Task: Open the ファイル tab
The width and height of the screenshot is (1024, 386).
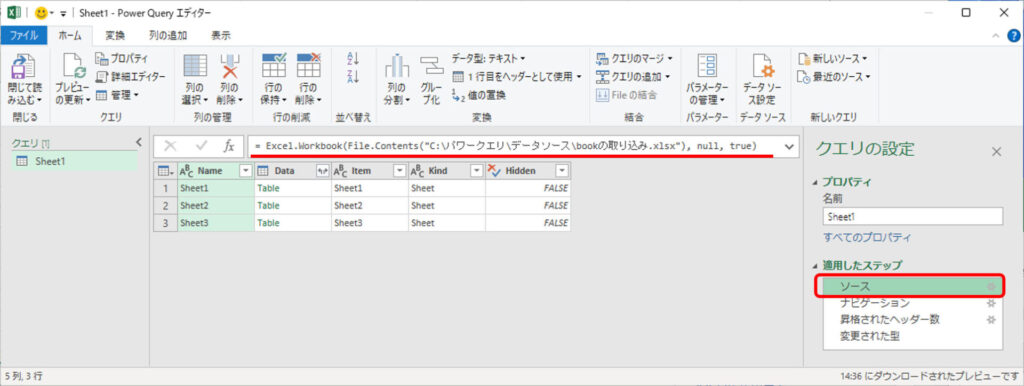Action: 24,35
